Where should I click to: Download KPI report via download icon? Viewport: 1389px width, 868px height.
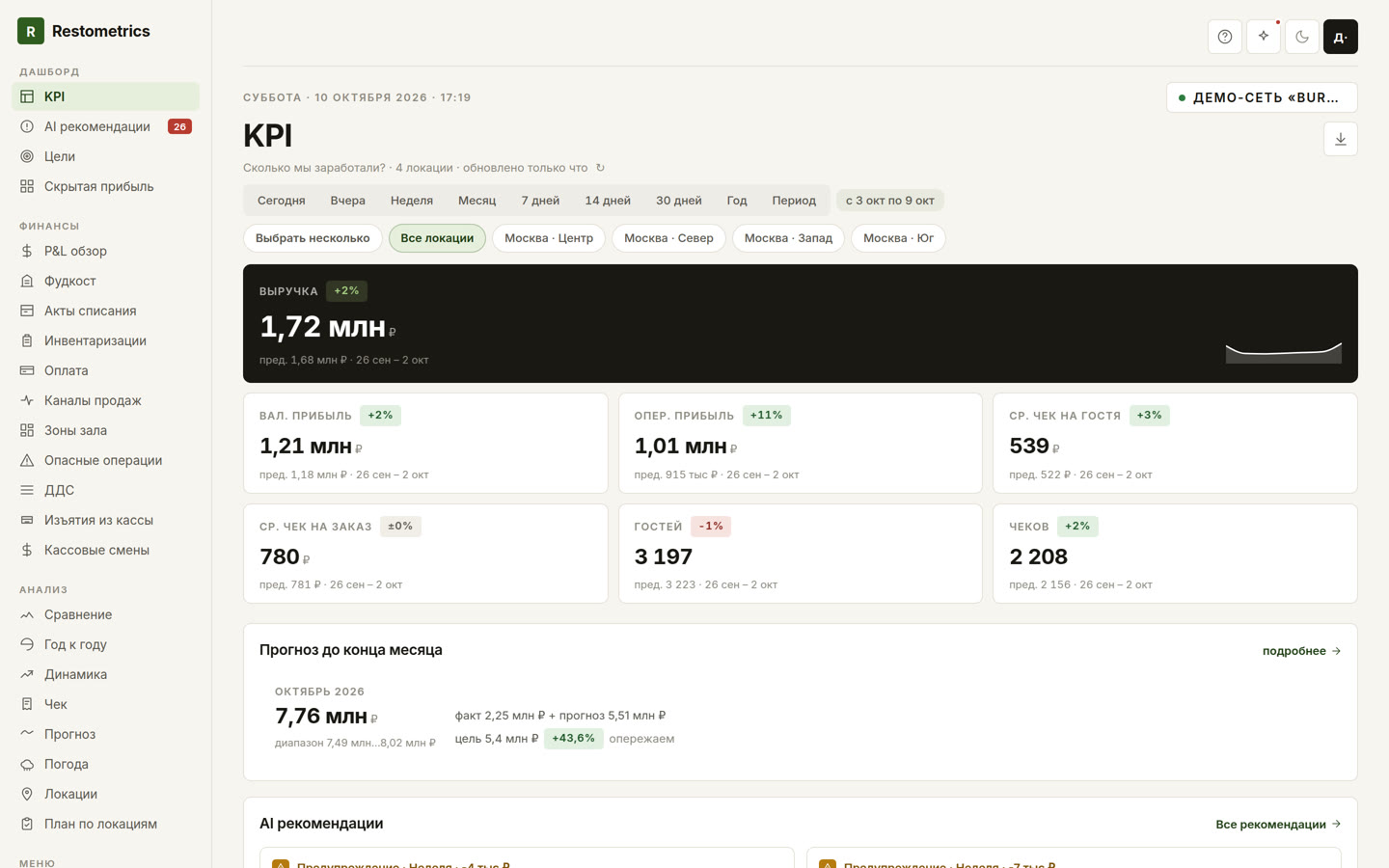pos(1341,139)
